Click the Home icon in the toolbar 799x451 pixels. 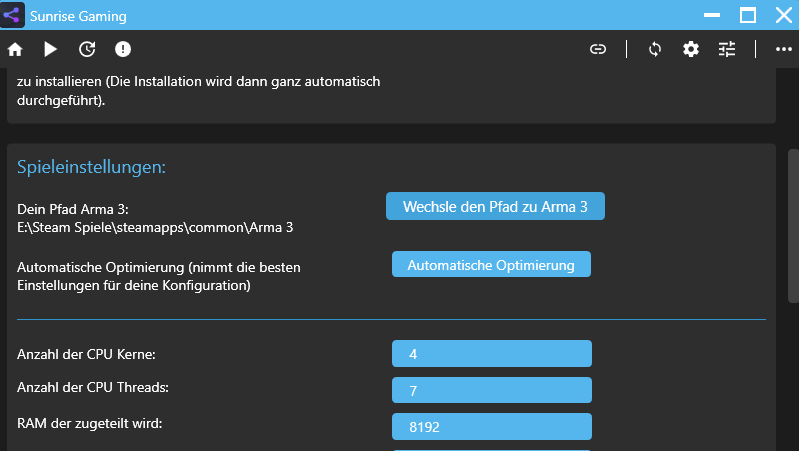pyautogui.click(x=15, y=49)
